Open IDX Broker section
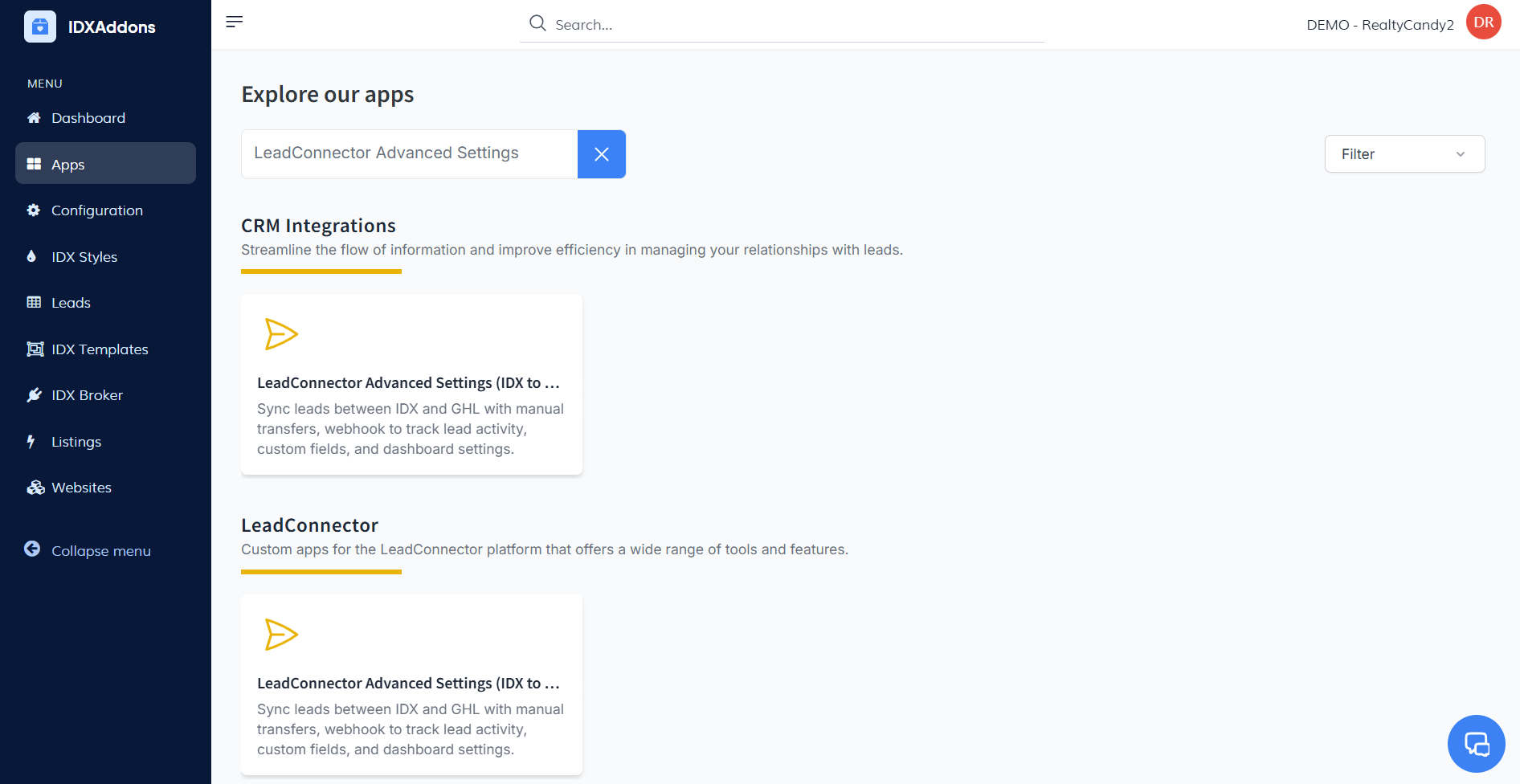The width and height of the screenshot is (1520, 784). pyautogui.click(x=87, y=395)
